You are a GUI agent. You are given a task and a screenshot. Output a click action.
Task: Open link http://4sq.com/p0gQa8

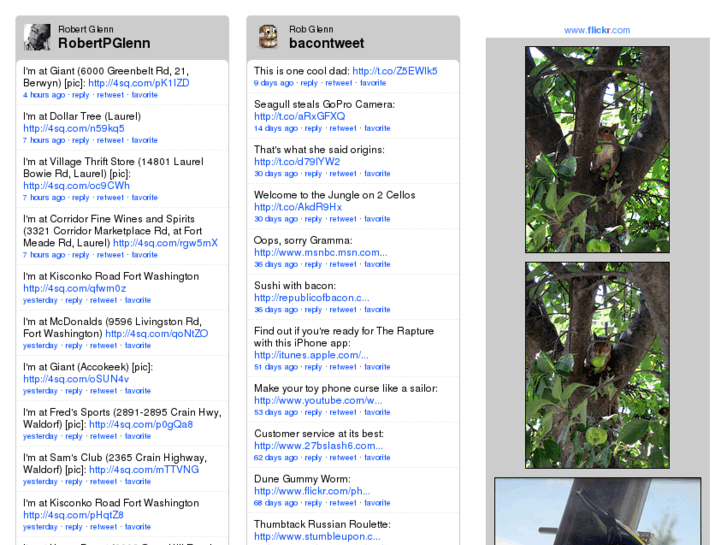pos(141,424)
